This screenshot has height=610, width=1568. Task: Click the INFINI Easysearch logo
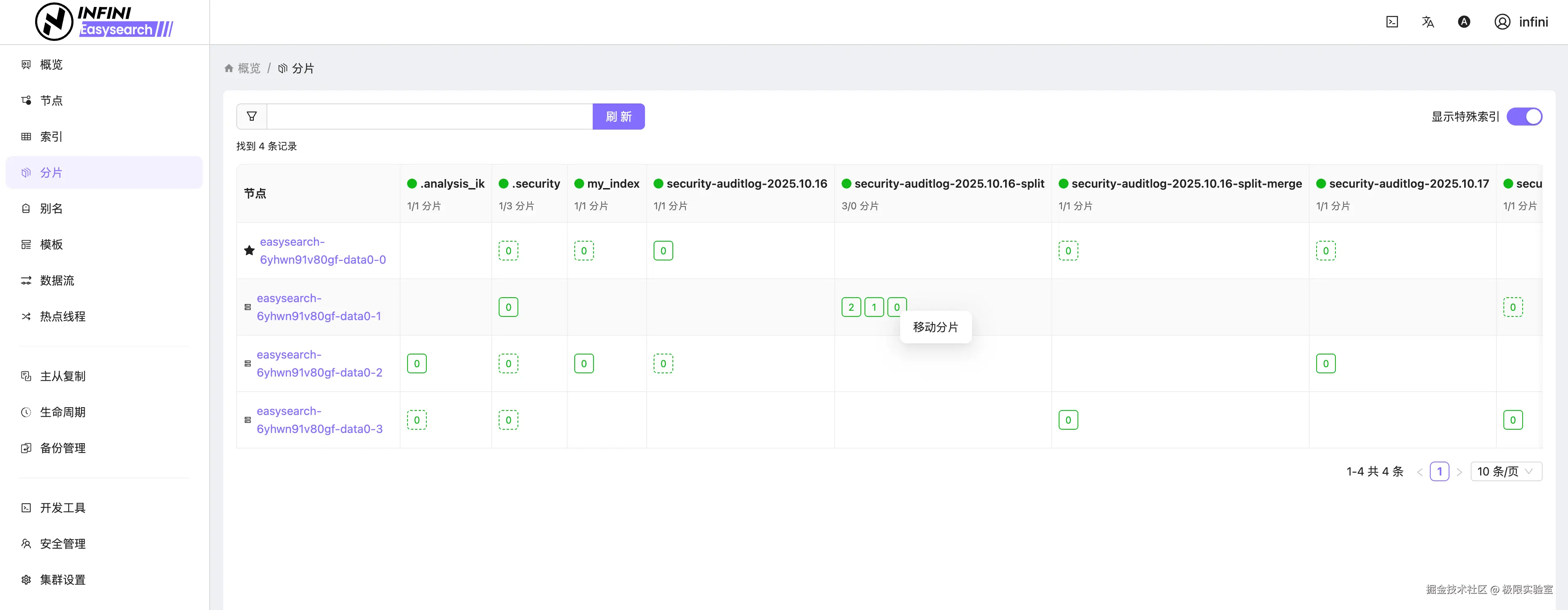(x=104, y=21)
